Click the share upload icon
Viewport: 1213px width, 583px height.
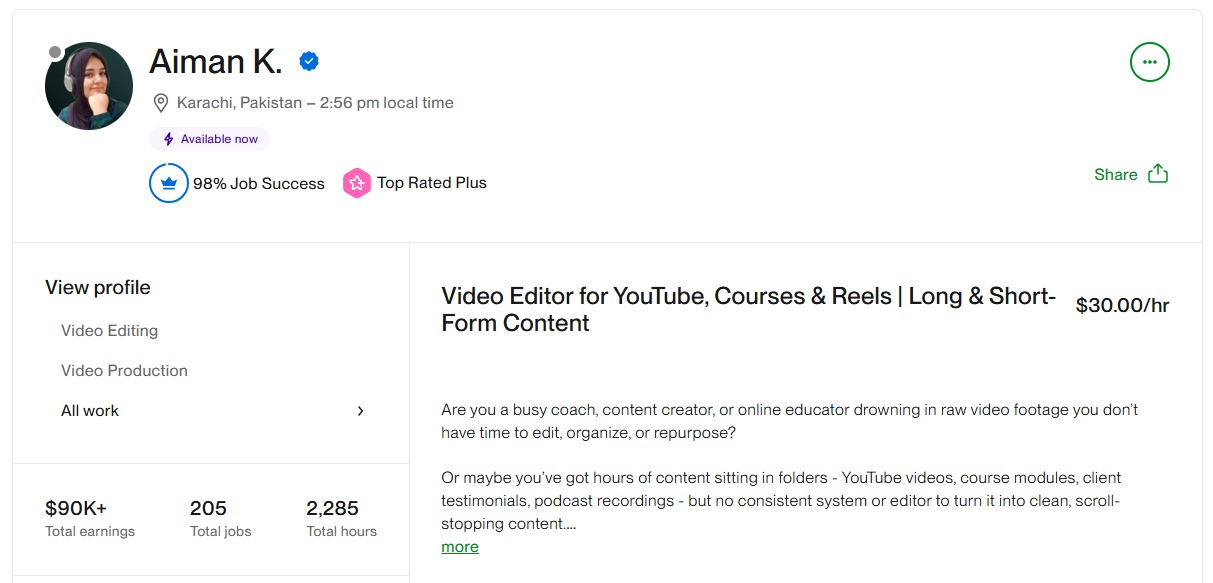pyautogui.click(x=1158, y=174)
